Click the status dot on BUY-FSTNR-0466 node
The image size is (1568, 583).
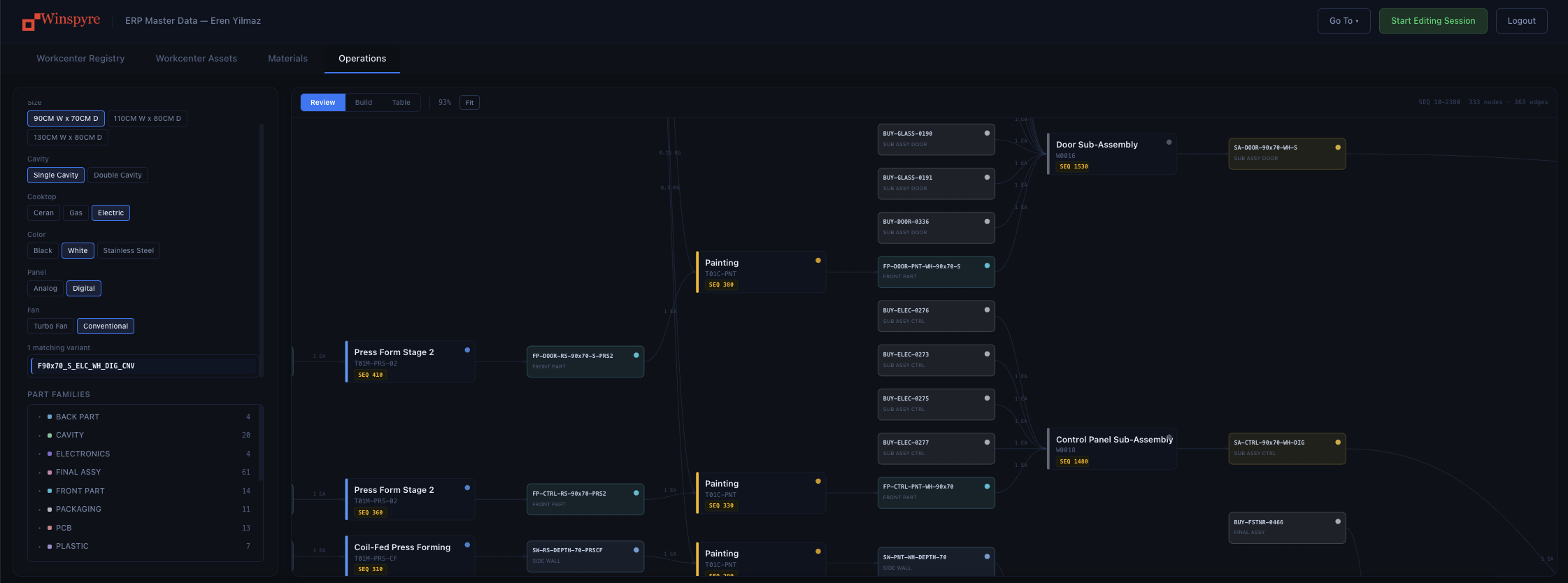(1338, 521)
